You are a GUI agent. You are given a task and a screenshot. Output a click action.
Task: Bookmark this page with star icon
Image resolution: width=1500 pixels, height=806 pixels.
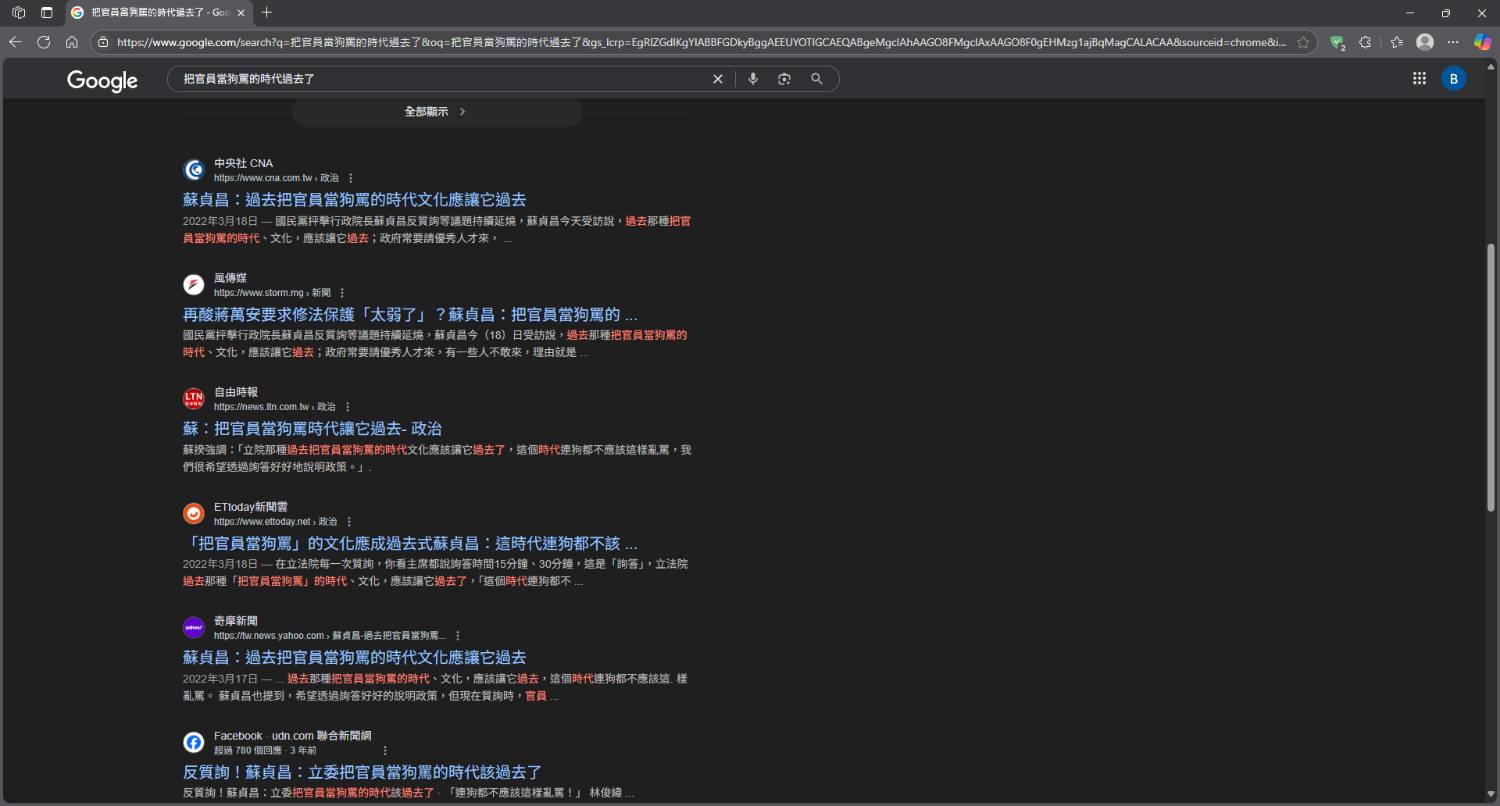point(1303,42)
